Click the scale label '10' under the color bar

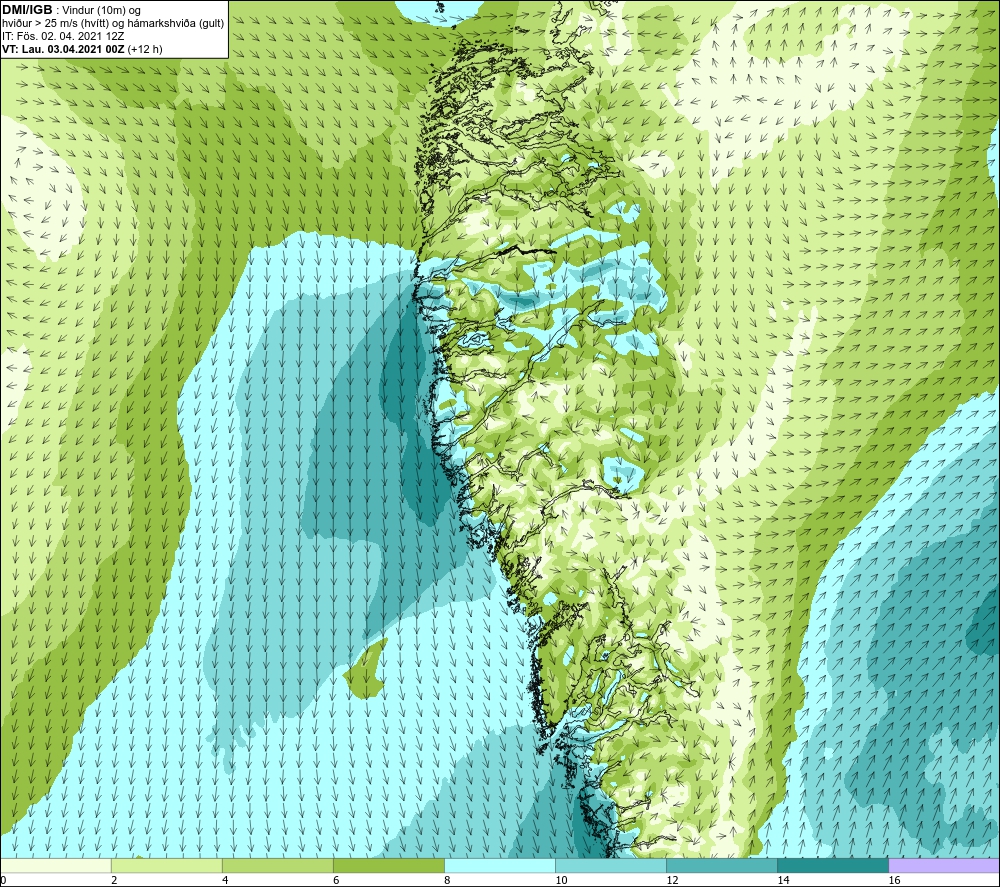[x=561, y=880]
